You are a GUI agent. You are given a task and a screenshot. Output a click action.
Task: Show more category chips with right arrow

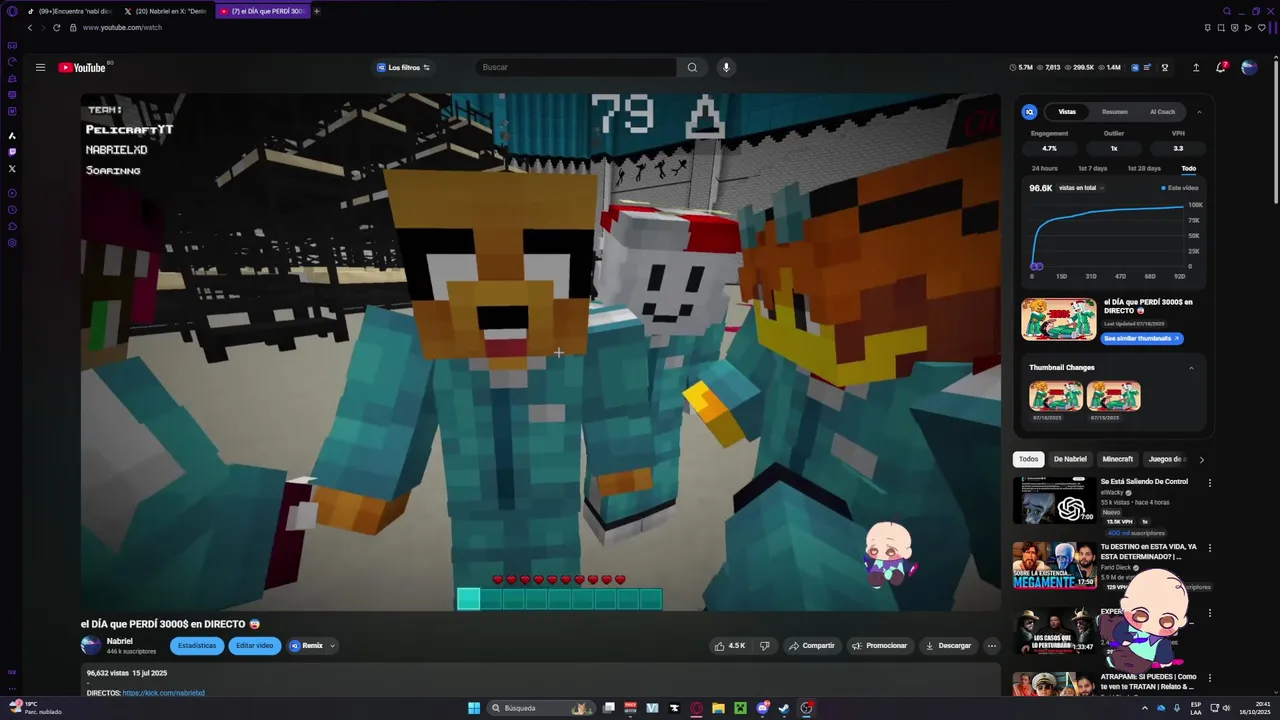pyautogui.click(x=1201, y=459)
